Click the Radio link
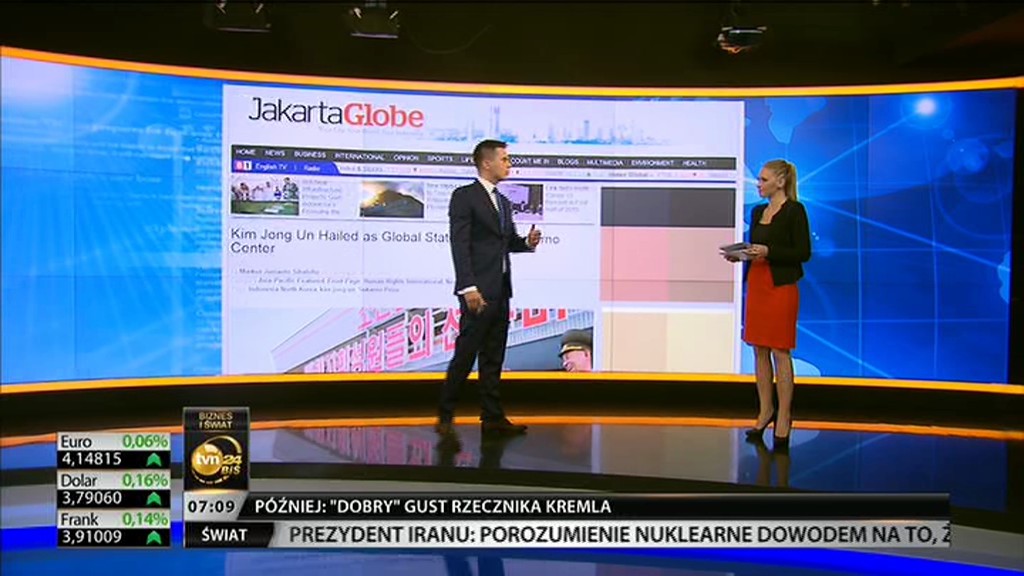The image size is (1024, 576). pyautogui.click(x=312, y=168)
